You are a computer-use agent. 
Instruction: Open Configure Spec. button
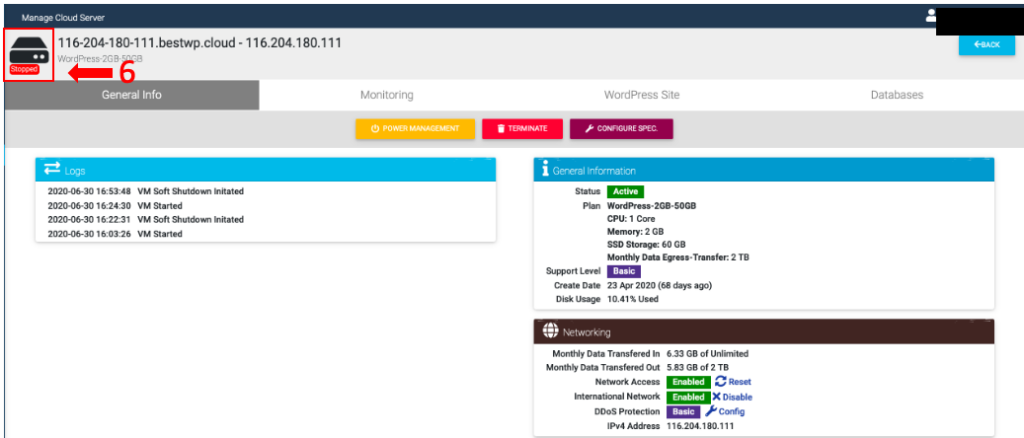pos(621,129)
